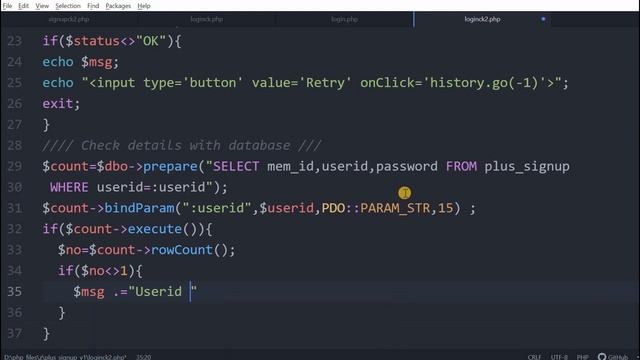This screenshot has width=640, height=360.
Task: Click line number 31 in gutter
Action: 15,208
